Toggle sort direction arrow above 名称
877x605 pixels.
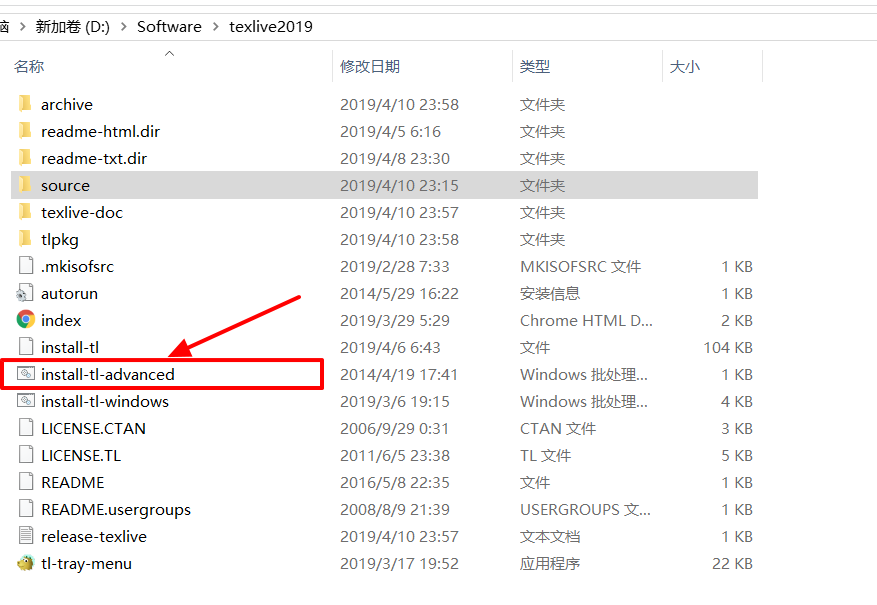tap(169, 54)
